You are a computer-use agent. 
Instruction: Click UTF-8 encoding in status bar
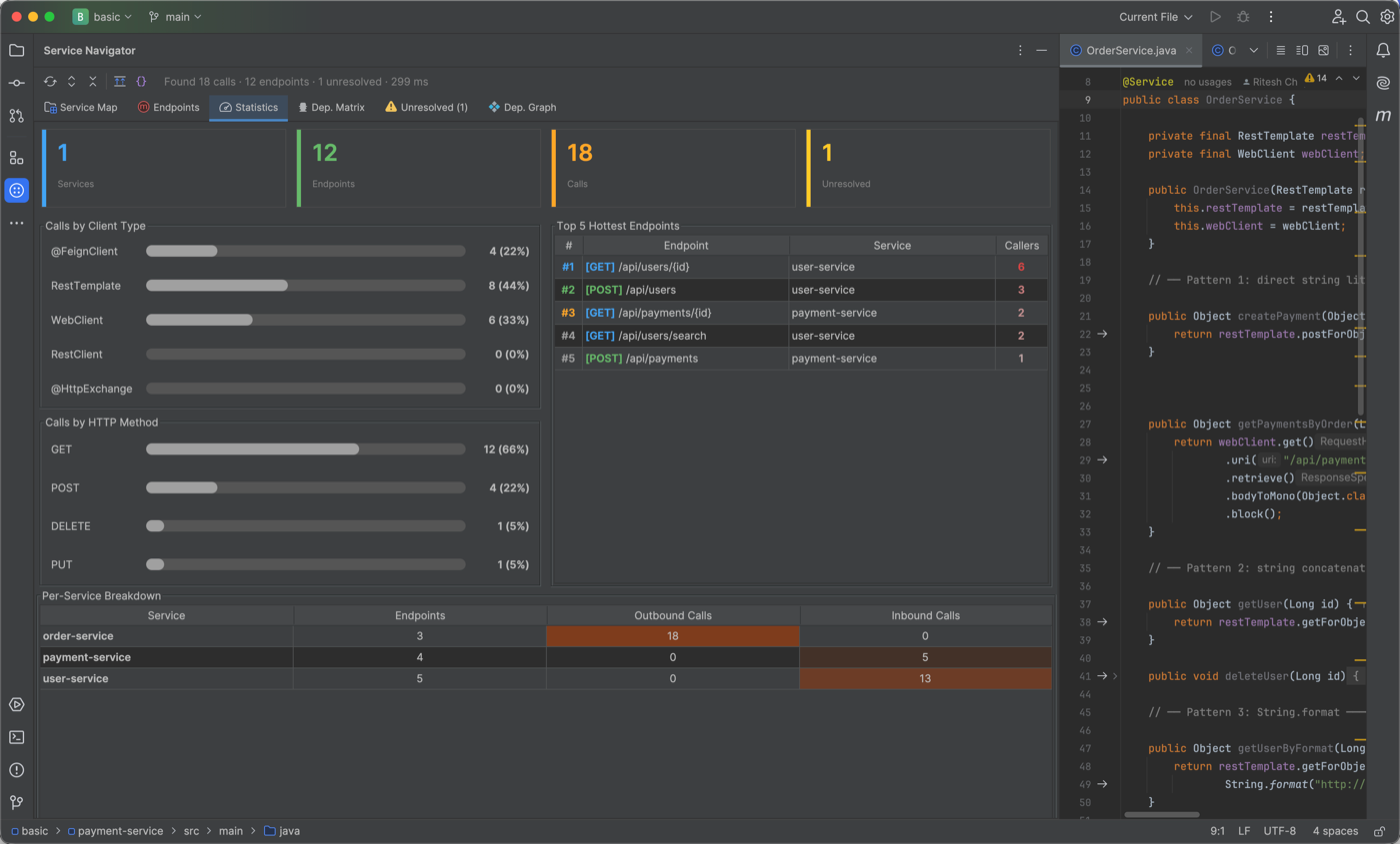click(x=1279, y=831)
